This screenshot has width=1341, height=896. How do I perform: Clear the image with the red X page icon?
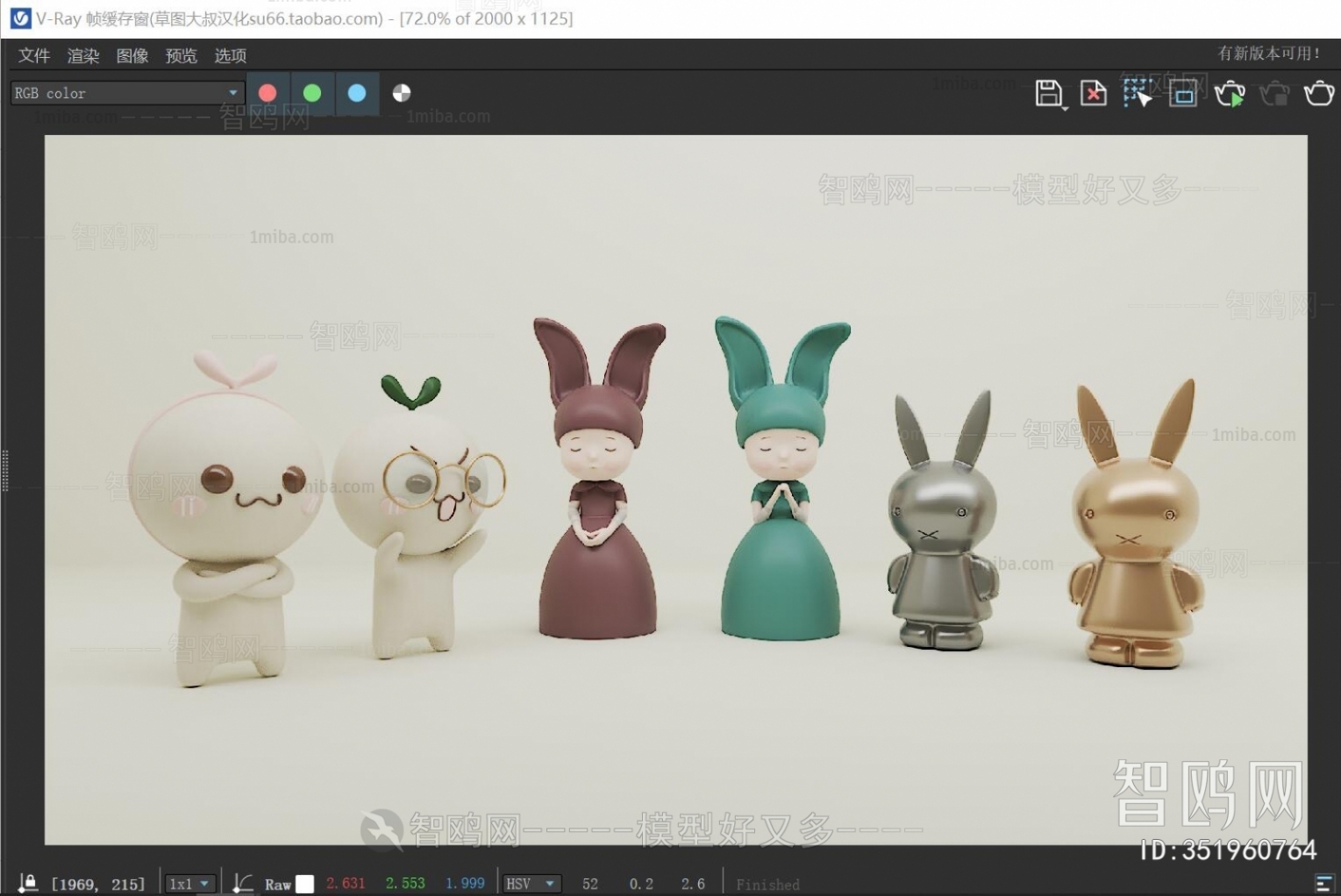1093,93
